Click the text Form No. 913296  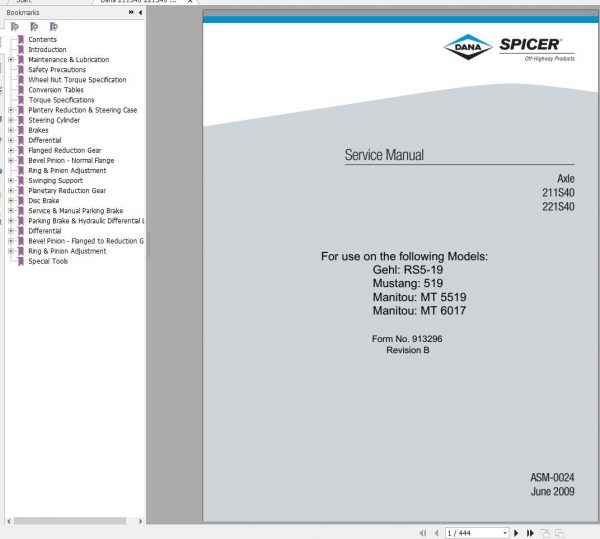tap(407, 339)
